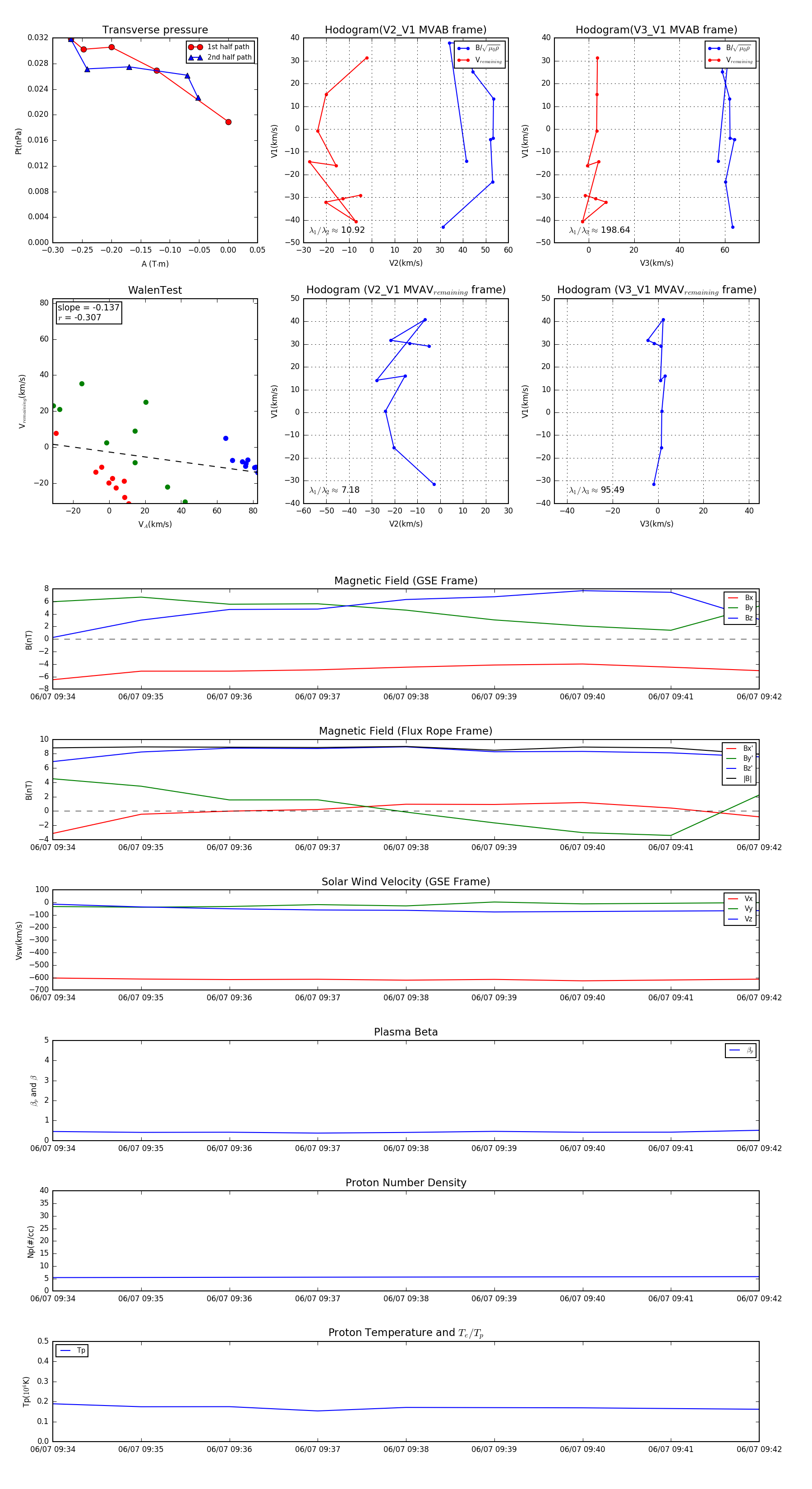
Task: Select the "r = -0.307" annotation
Action: (x=80, y=317)
